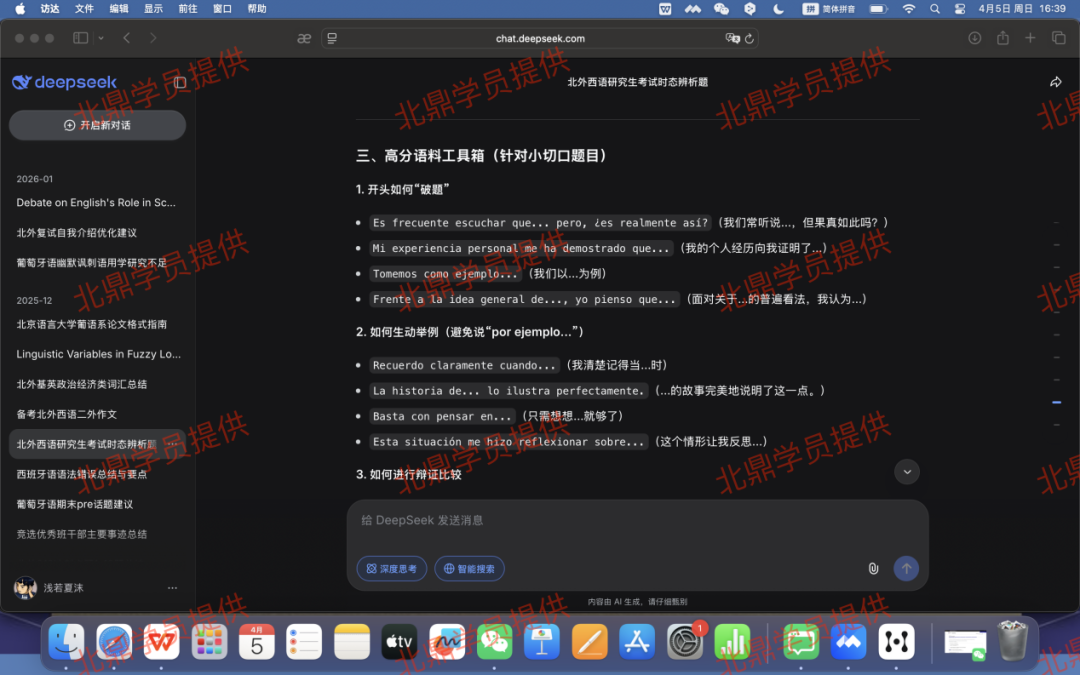The image size is (1080, 675).
Task: Toggle 深度思考 deep thinking mode
Action: point(391,568)
